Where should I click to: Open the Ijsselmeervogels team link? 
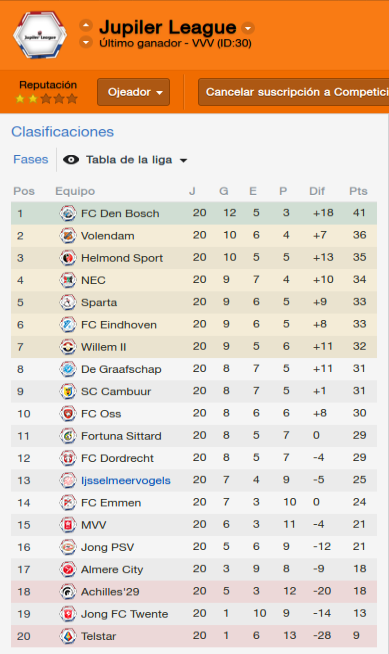coord(125,480)
